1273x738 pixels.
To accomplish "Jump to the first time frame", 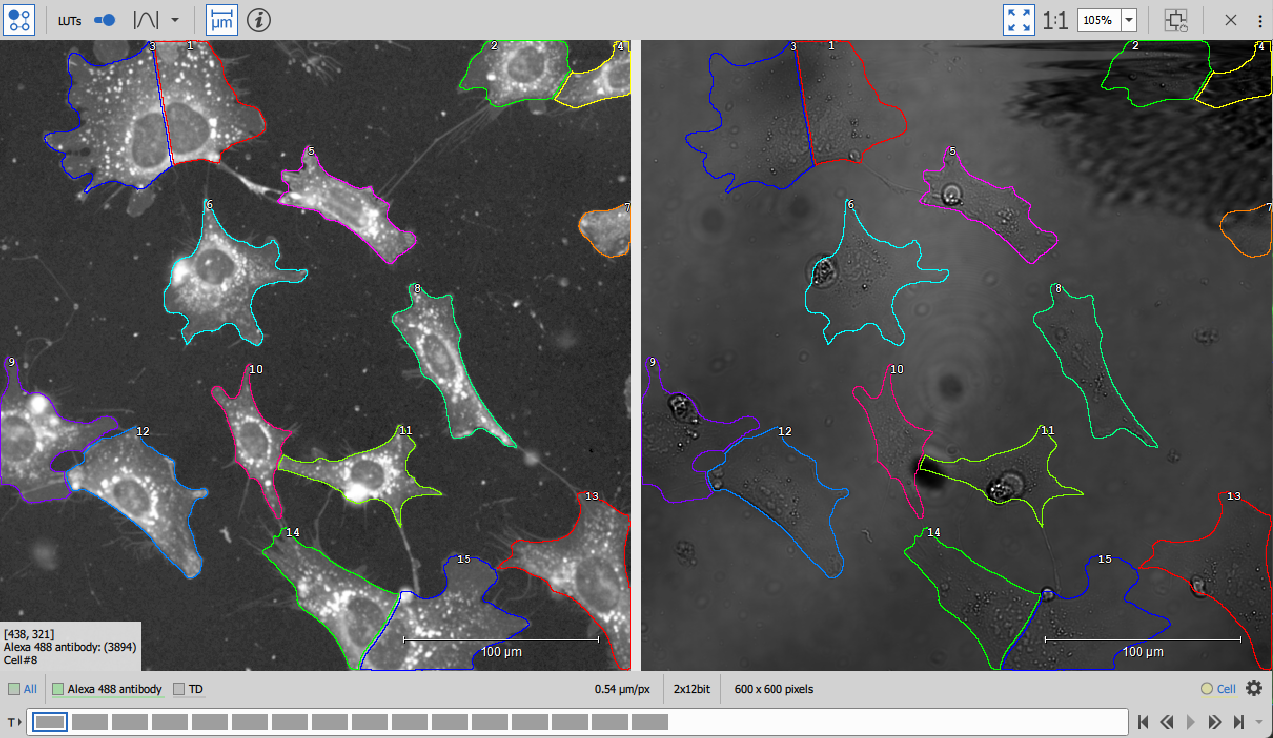I will [1143, 722].
